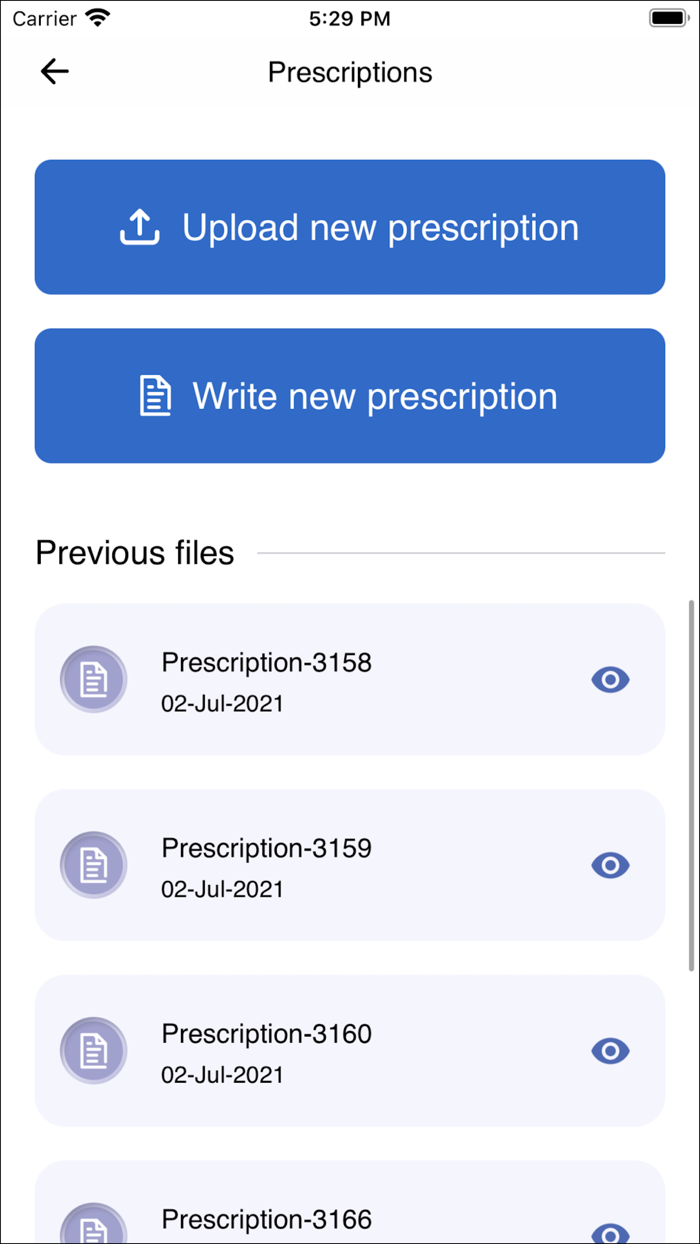
Task: Click the document icon on the write button
Action: [x=155, y=396]
